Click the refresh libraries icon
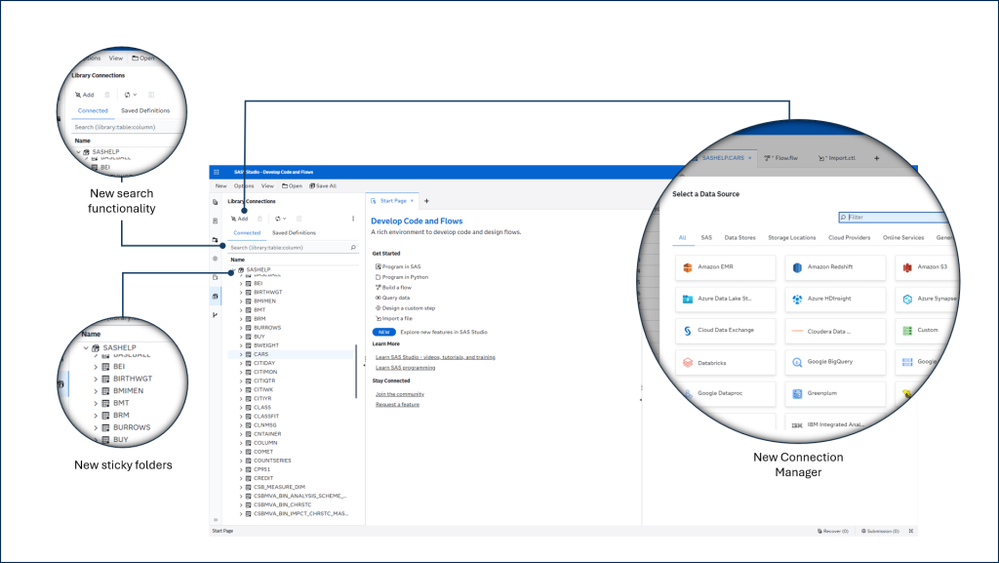Image resolution: width=999 pixels, height=563 pixels. click(278, 218)
